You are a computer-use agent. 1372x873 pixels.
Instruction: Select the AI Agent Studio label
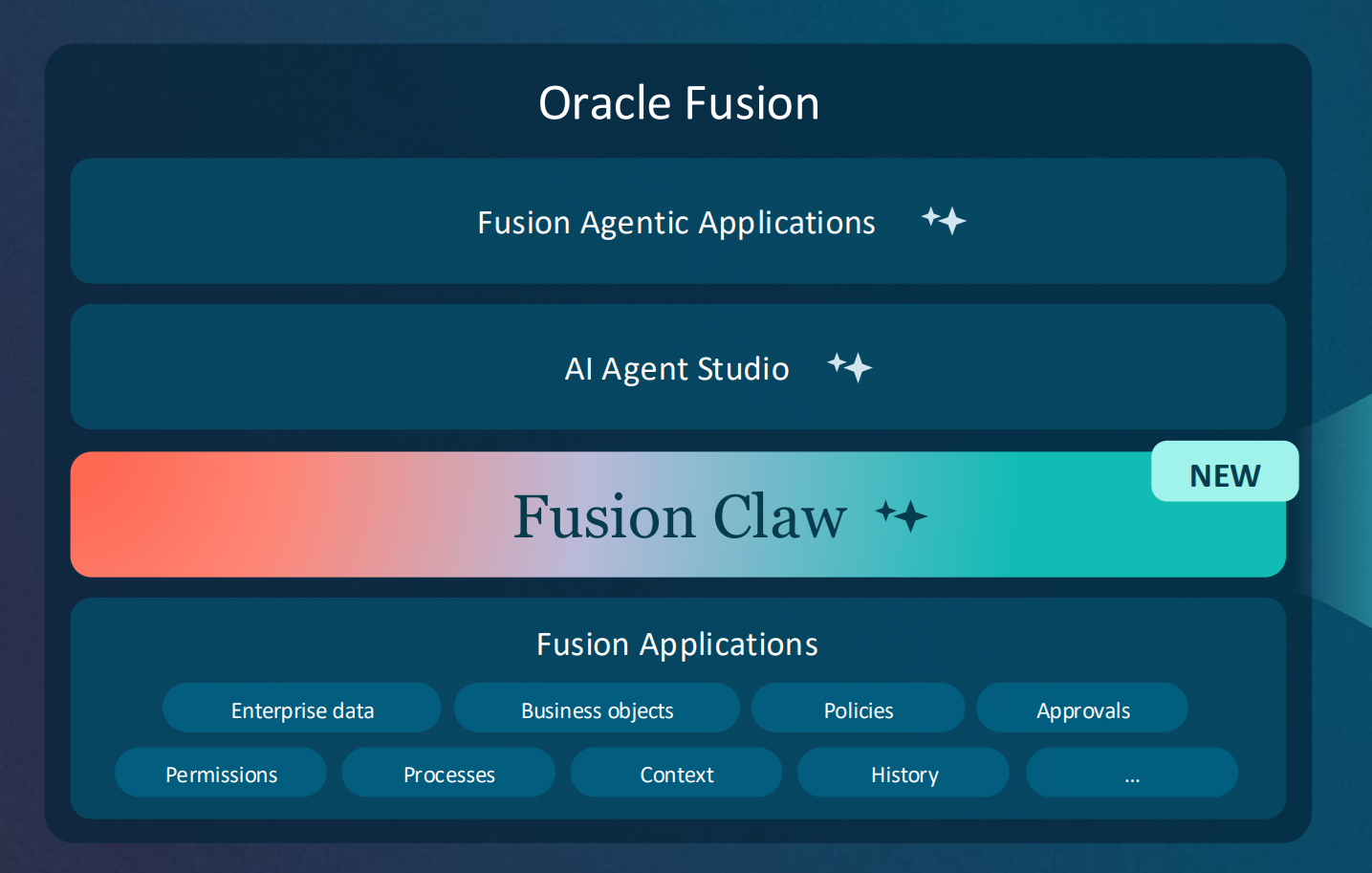tap(677, 369)
